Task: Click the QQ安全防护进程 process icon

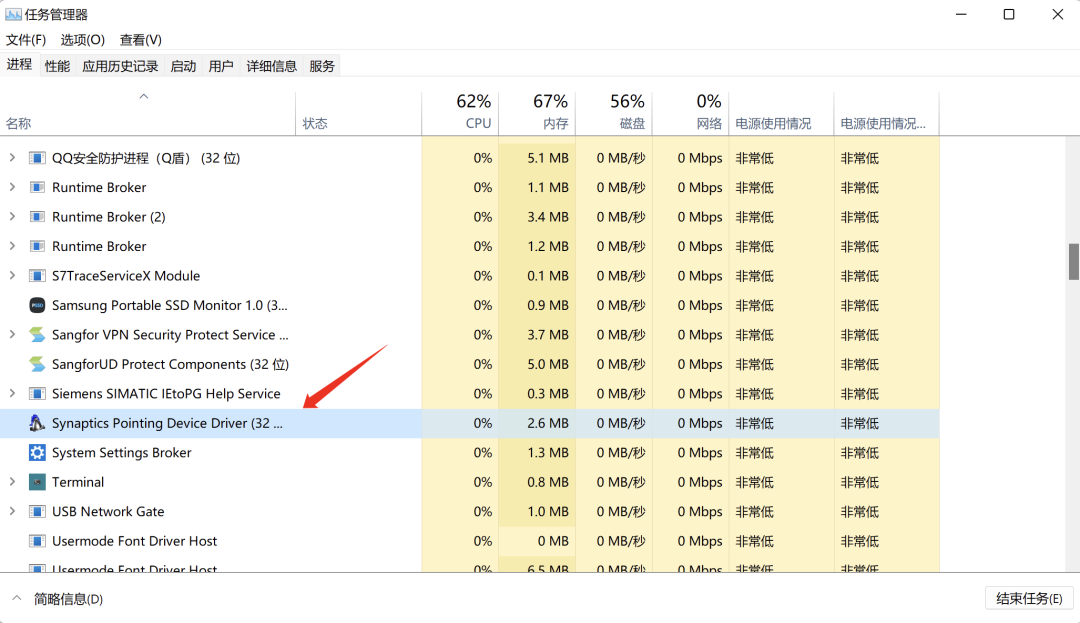Action: coord(37,158)
